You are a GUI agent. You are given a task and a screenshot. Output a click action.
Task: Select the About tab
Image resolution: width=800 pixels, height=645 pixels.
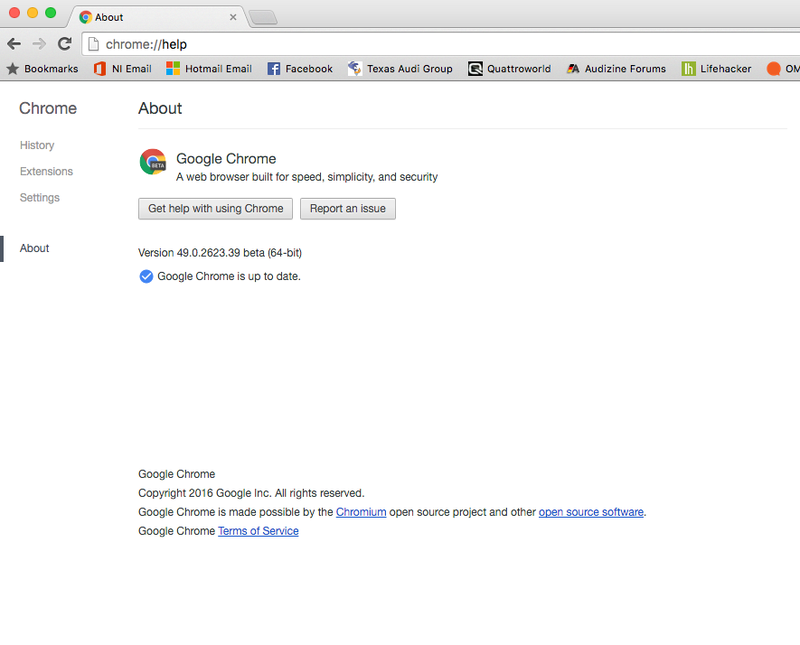click(x=156, y=17)
